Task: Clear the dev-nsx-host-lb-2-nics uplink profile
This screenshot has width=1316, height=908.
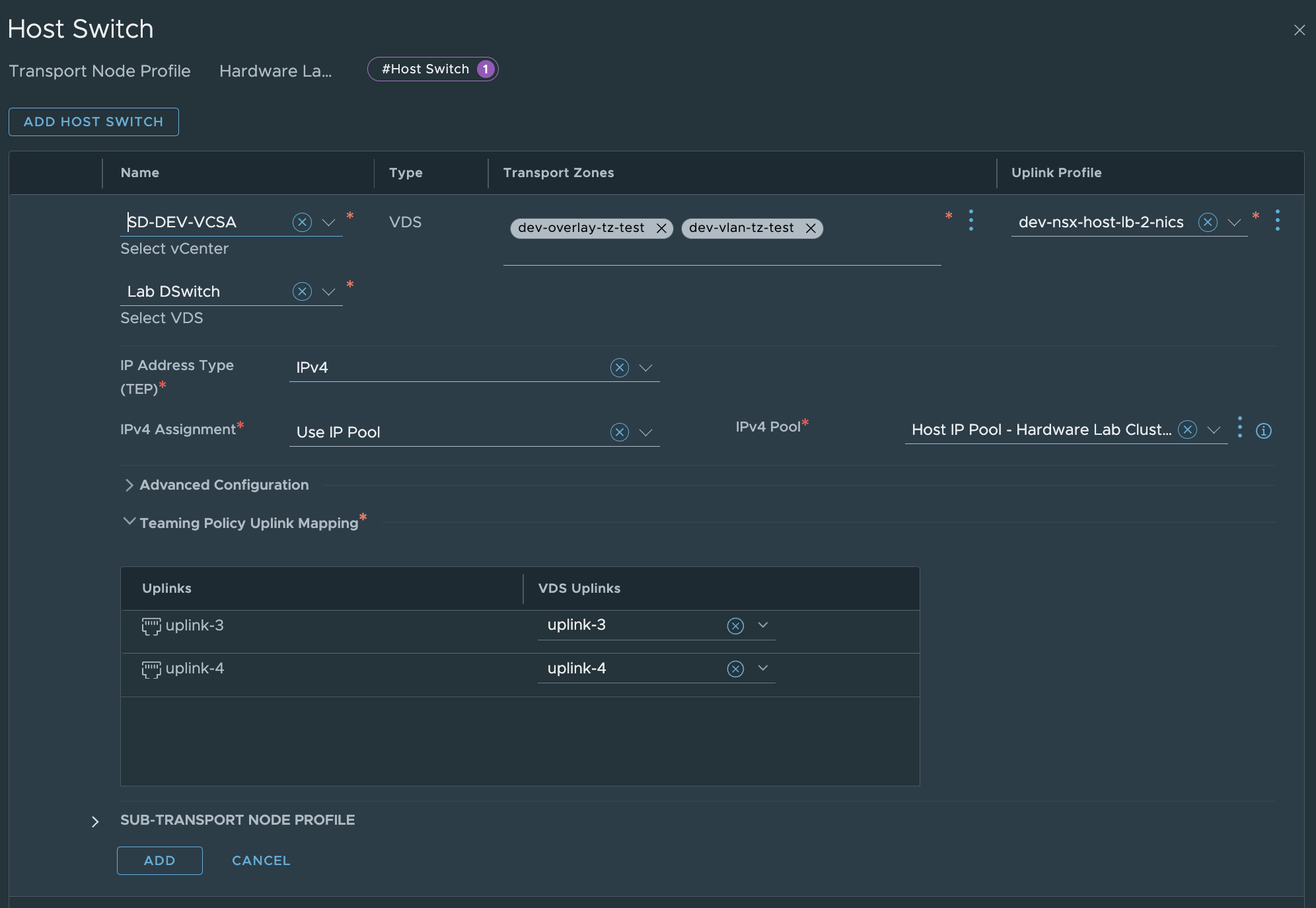Action: (x=1208, y=222)
